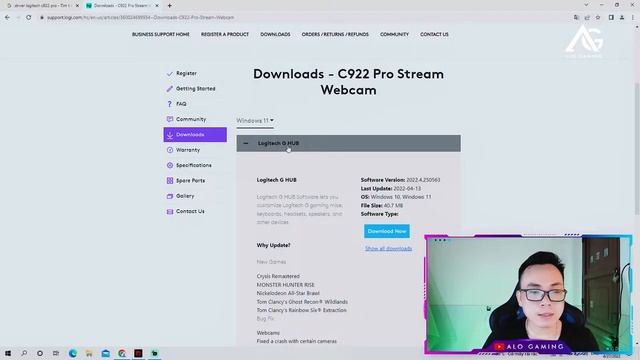Close the 'driver logitech c922 pro' tab
Screen dimensions: 640x360
pyautogui.click(x=77, y=6)
